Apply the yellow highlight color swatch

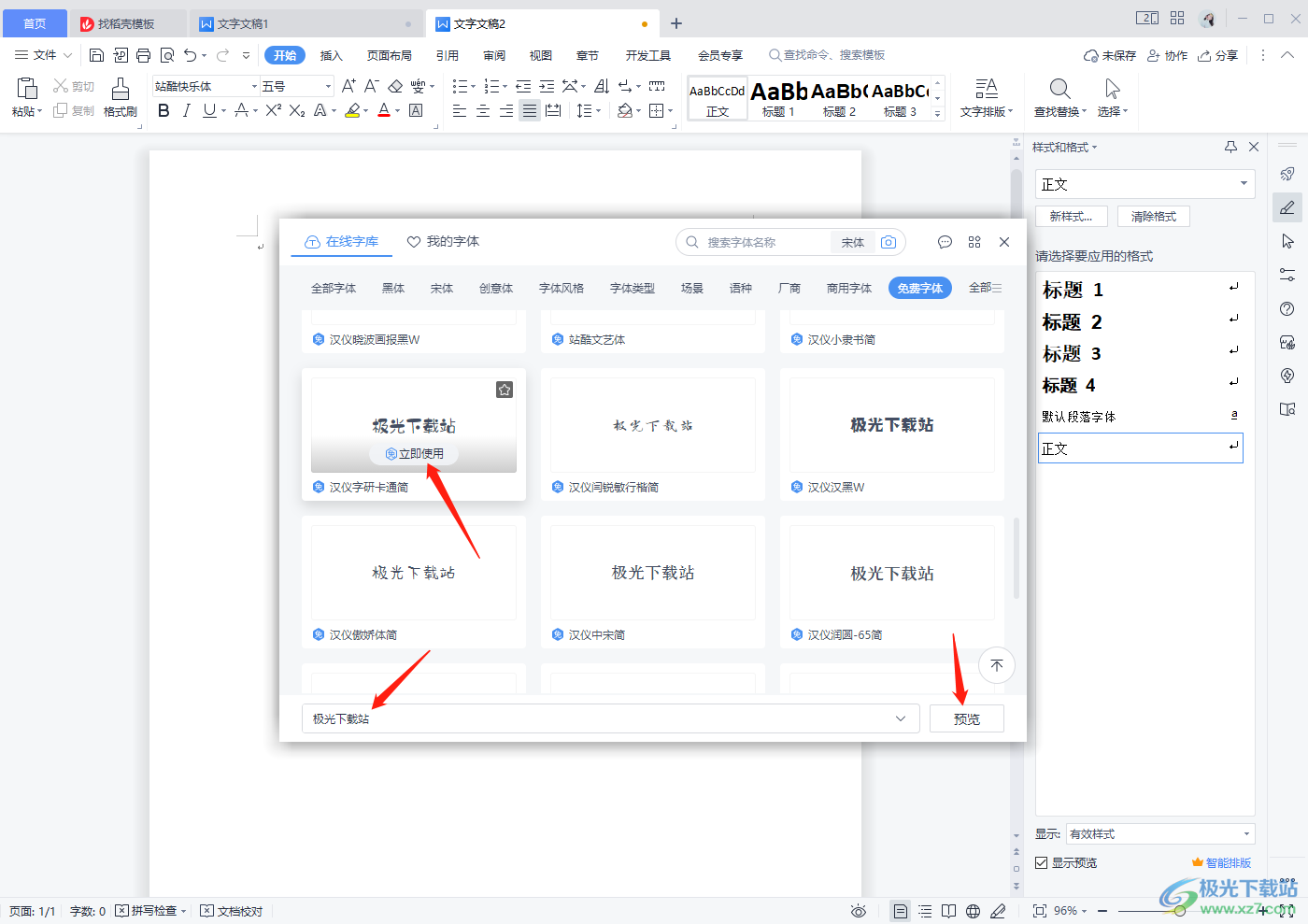pos(352,110)
